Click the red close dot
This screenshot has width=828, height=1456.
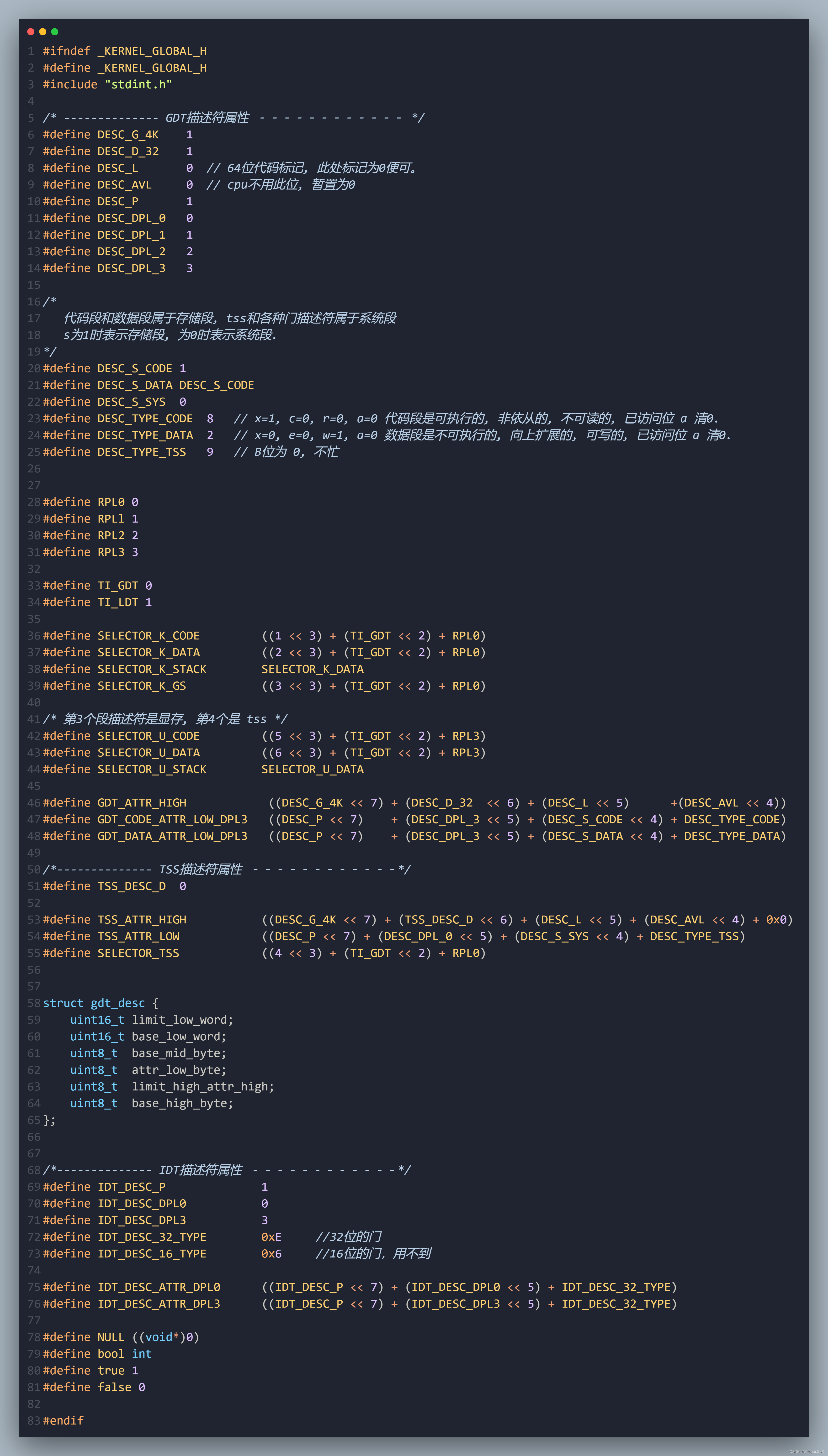pyautogui.click(x=31, y=32)
